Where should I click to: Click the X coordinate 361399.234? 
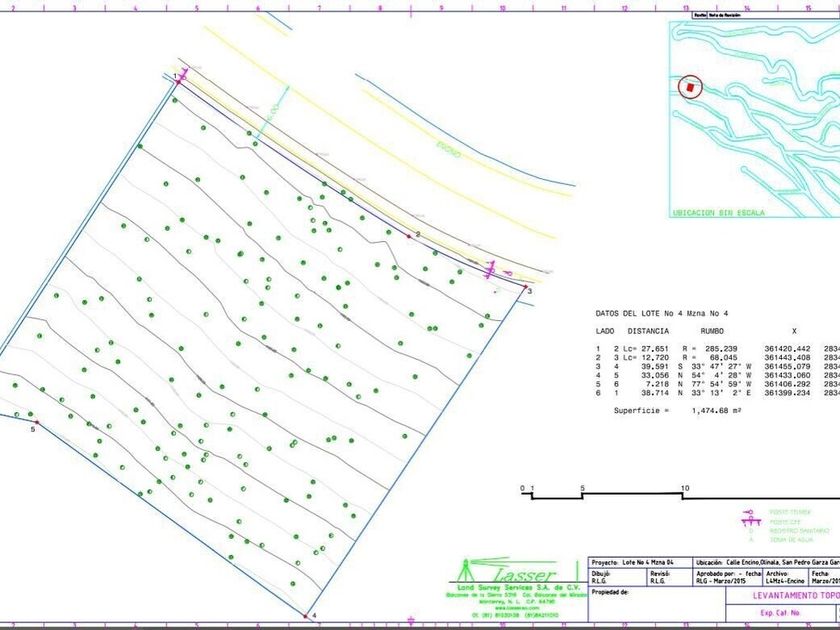(x=788, y=393)
